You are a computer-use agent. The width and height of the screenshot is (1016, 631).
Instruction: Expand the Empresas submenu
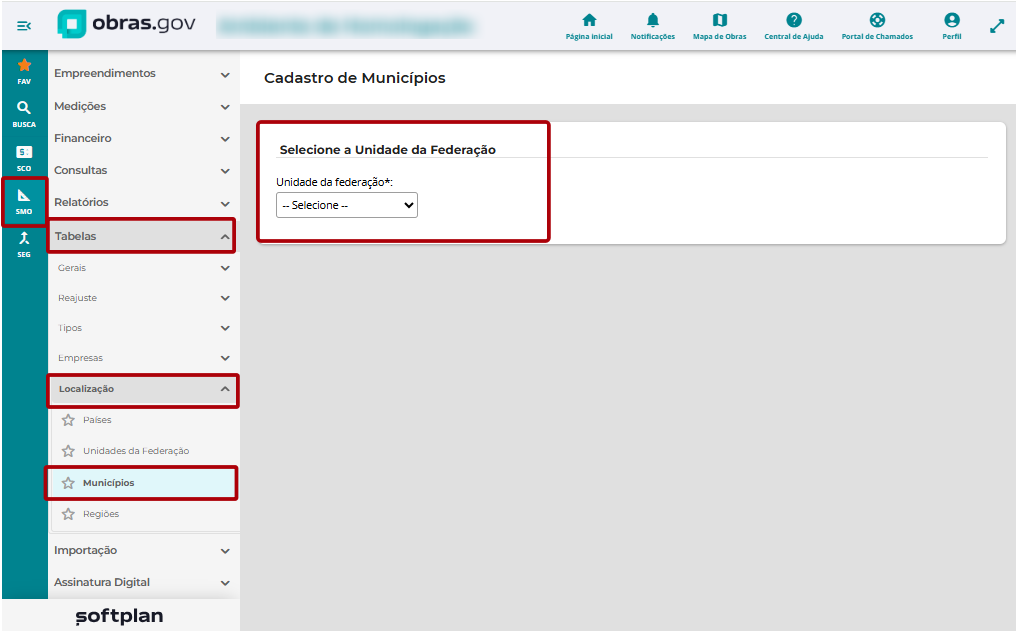pyautogui.click(x=143, y=358)
